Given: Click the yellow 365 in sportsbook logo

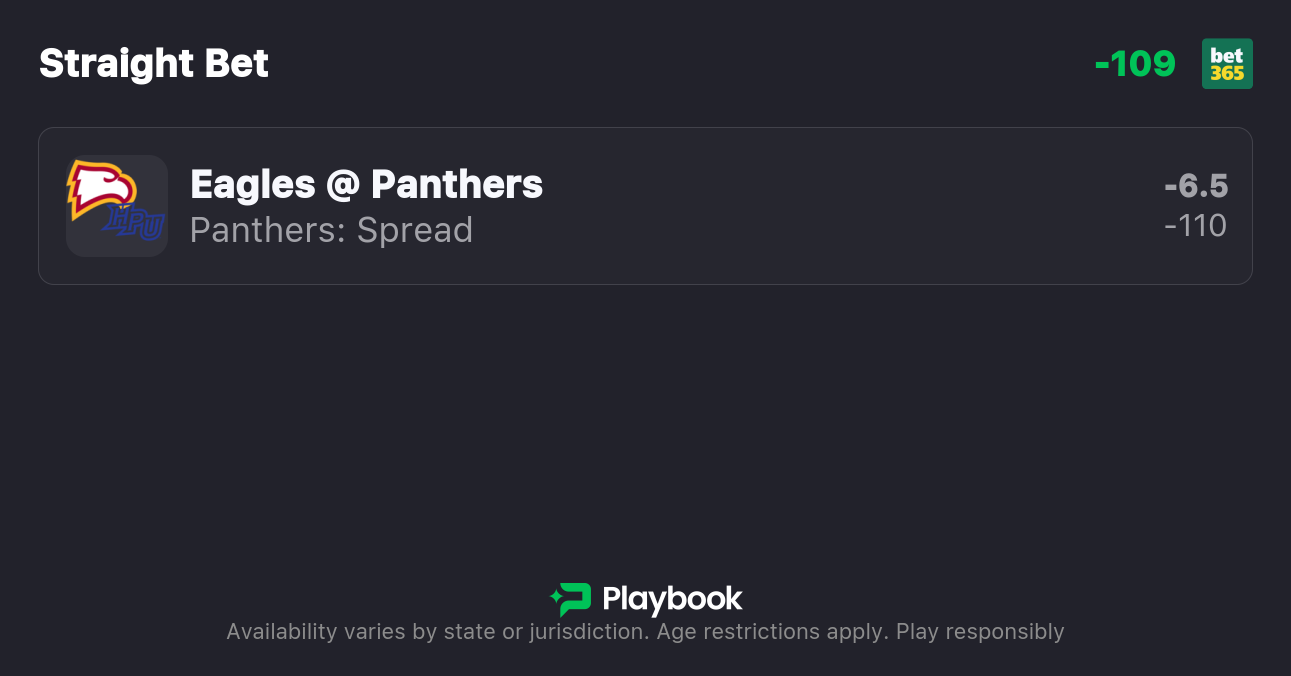Looking at the screenshot, I should click(x=1227, y=73).
